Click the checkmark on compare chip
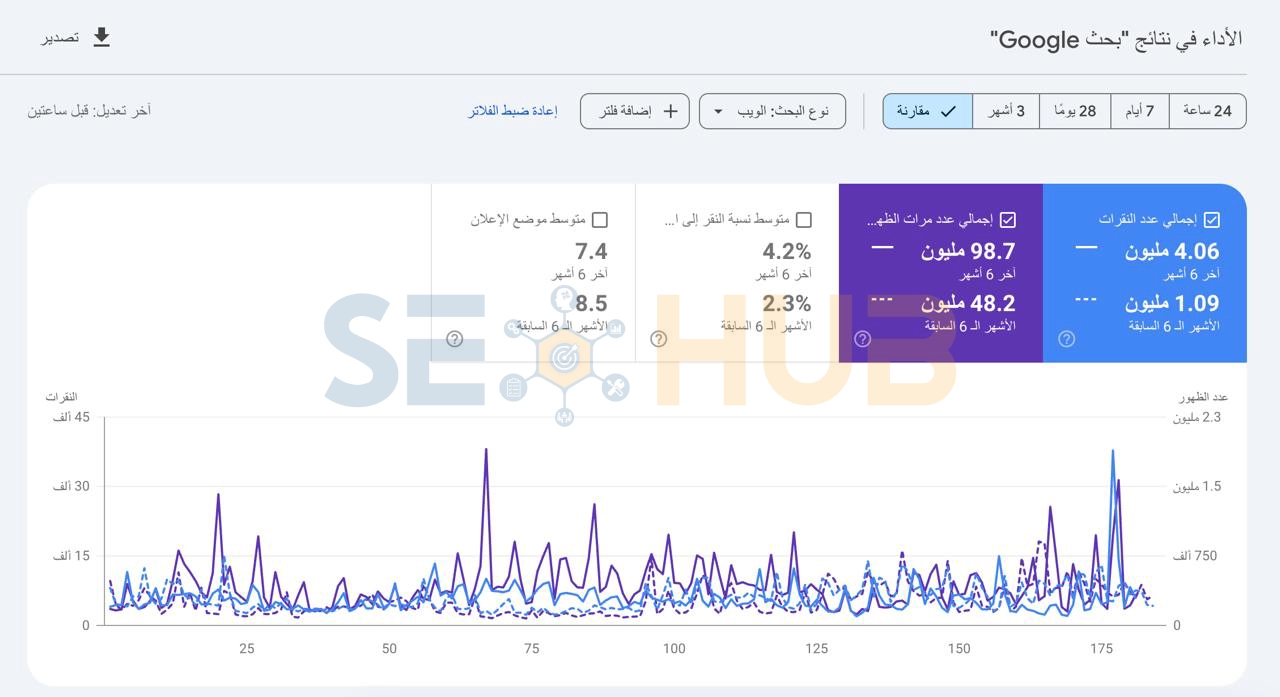This screenshot has width=1280, height=697. [x=948, y=111]
